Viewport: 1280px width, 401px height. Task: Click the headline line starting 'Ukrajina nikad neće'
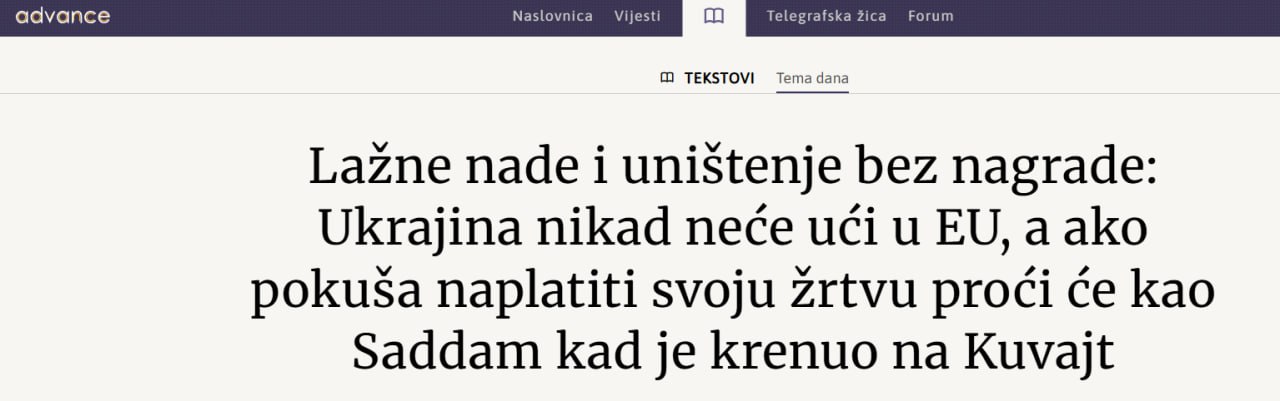pos(732,230)
